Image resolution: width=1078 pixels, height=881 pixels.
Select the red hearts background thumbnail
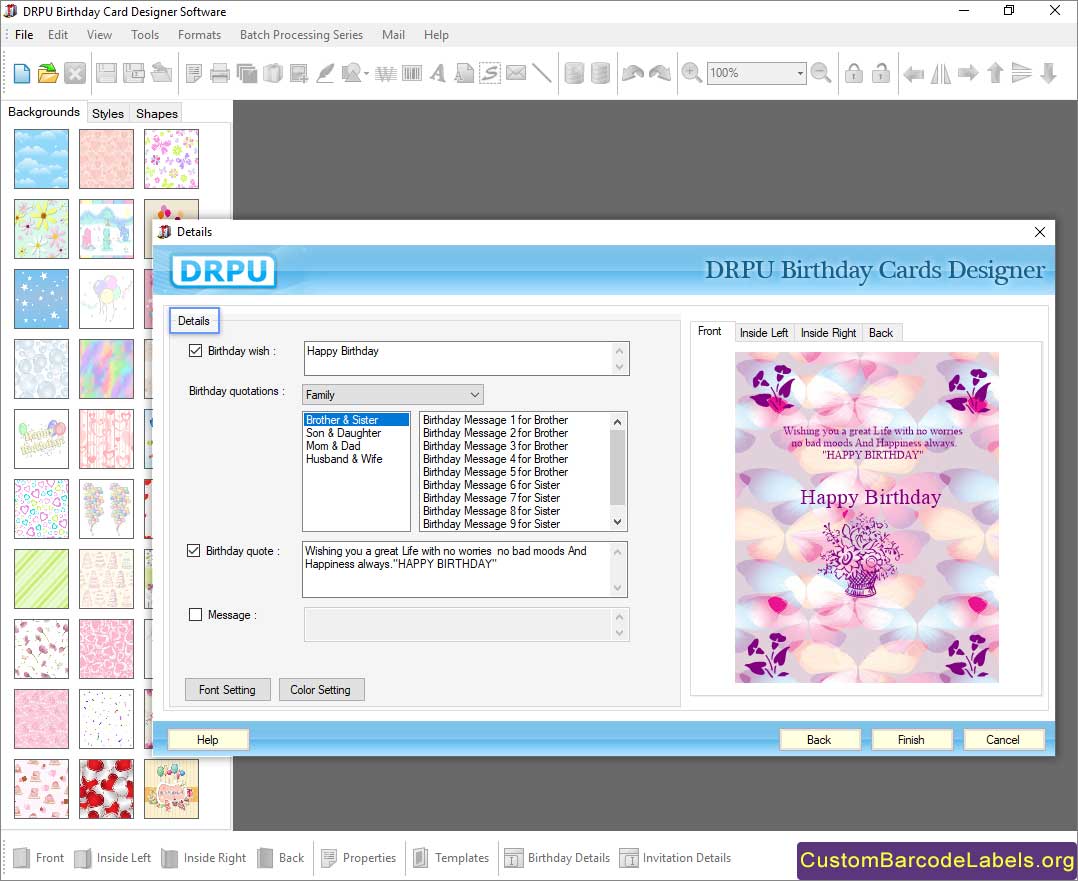pyautogui.click(x=107, y=789)
